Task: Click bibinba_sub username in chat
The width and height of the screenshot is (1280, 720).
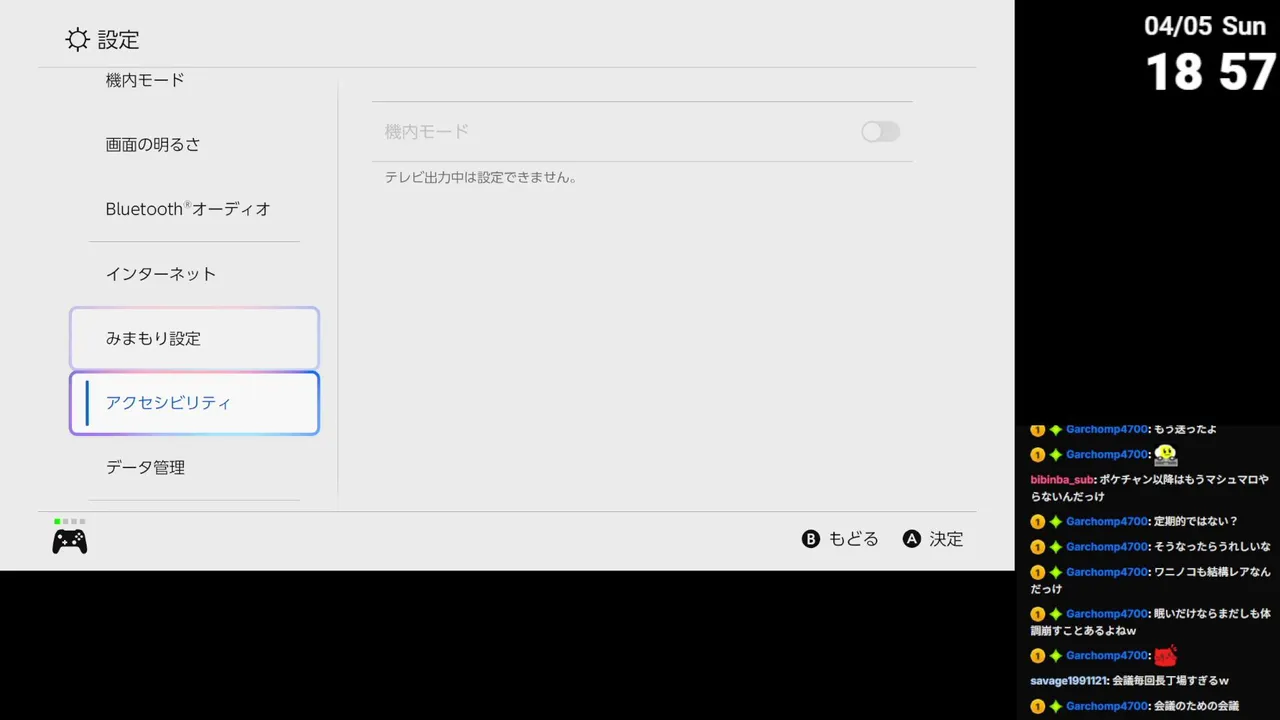Action: coord(1063,480)
